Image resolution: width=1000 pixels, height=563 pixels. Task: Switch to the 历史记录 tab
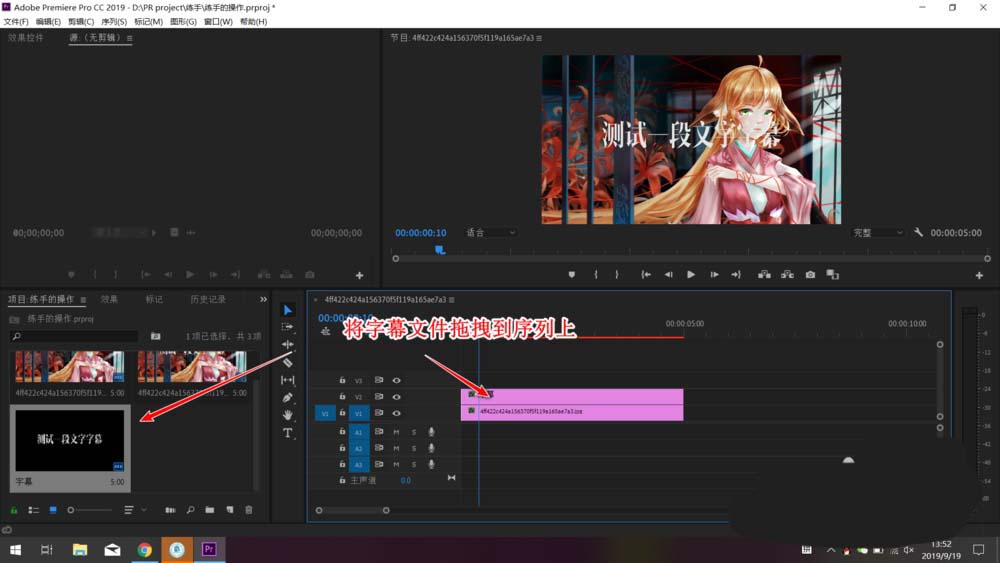click(208, 299)
